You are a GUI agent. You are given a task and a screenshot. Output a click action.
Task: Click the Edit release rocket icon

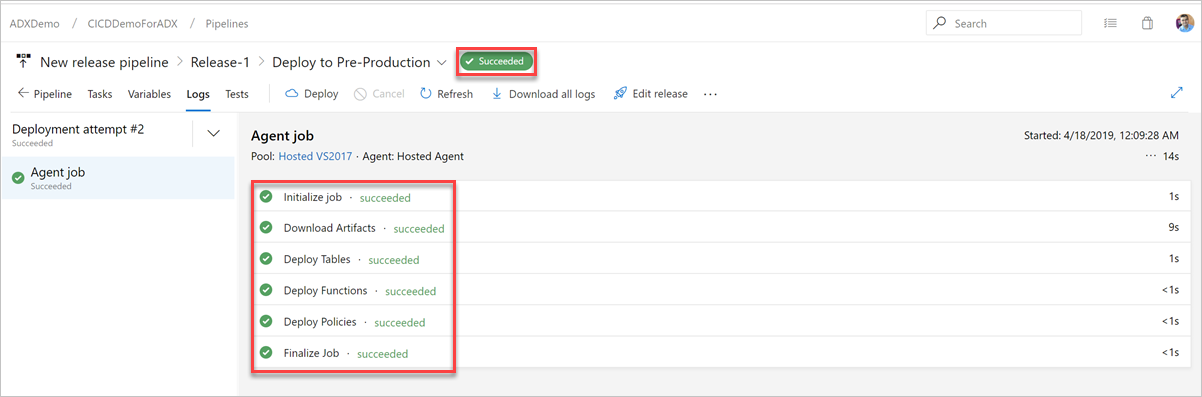pos(620,94)
